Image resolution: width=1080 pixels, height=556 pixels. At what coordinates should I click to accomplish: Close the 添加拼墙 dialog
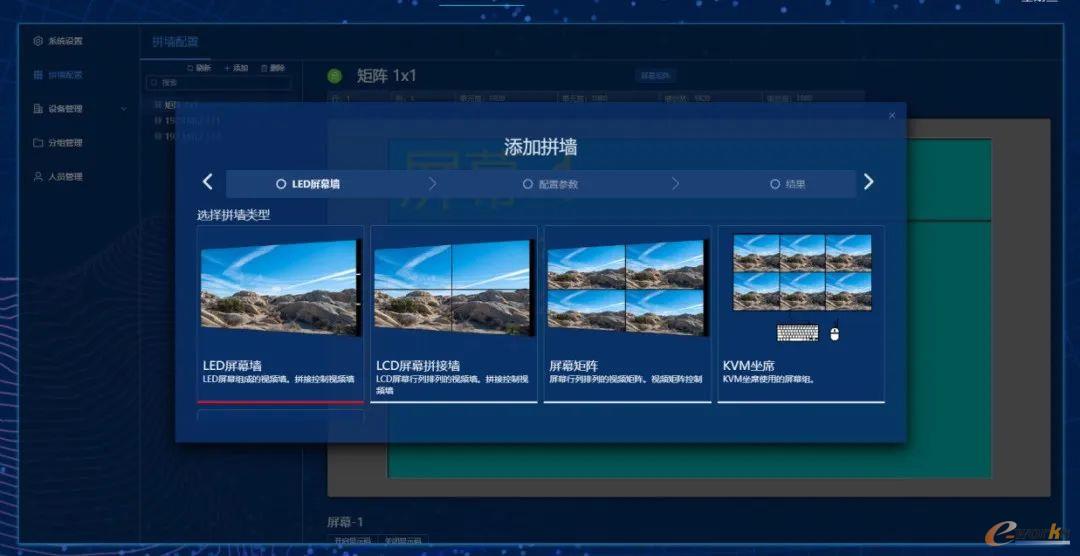(x=892, y=115)
